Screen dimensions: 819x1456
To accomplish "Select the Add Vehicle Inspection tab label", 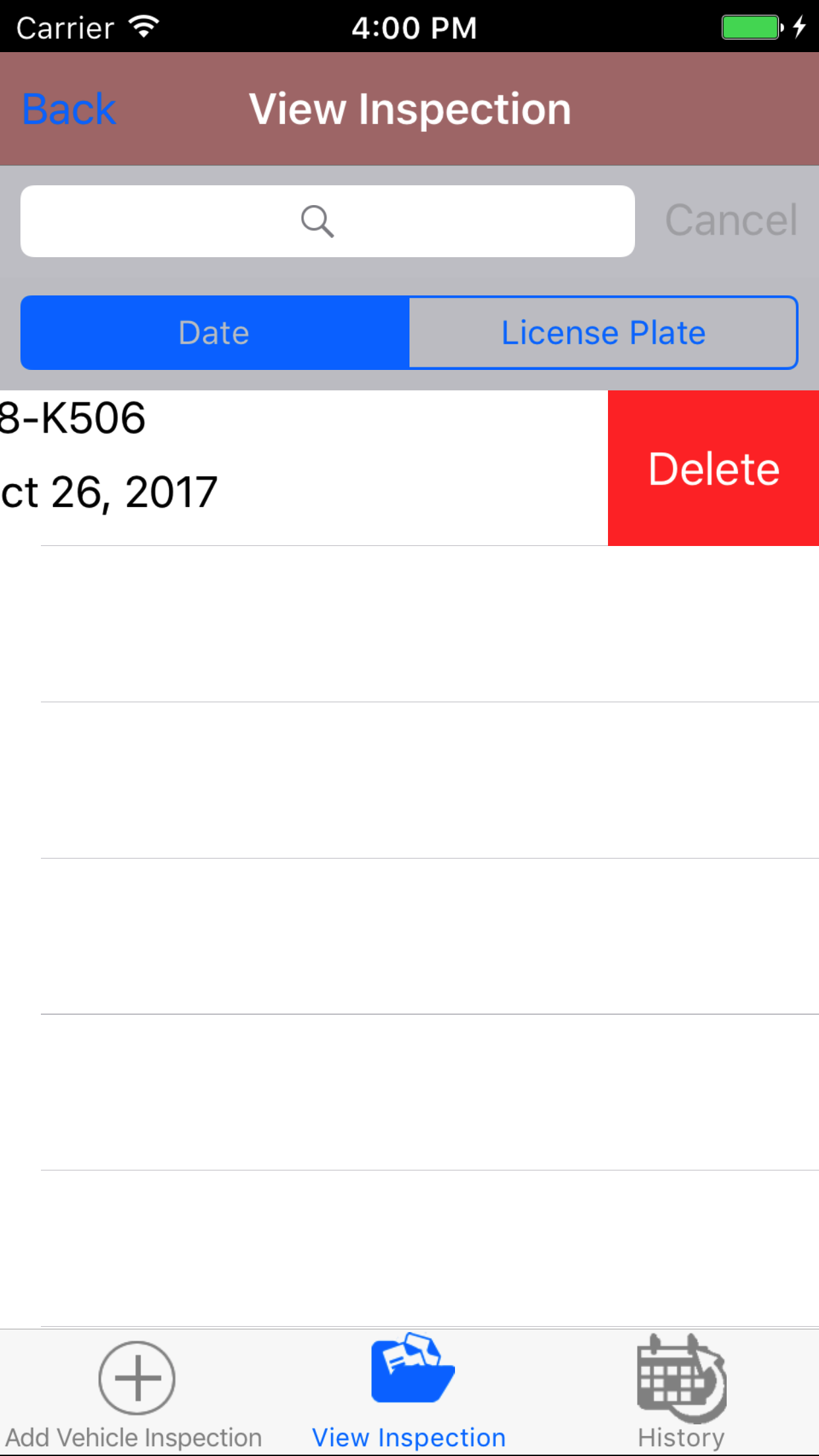I will point(134,1438).
